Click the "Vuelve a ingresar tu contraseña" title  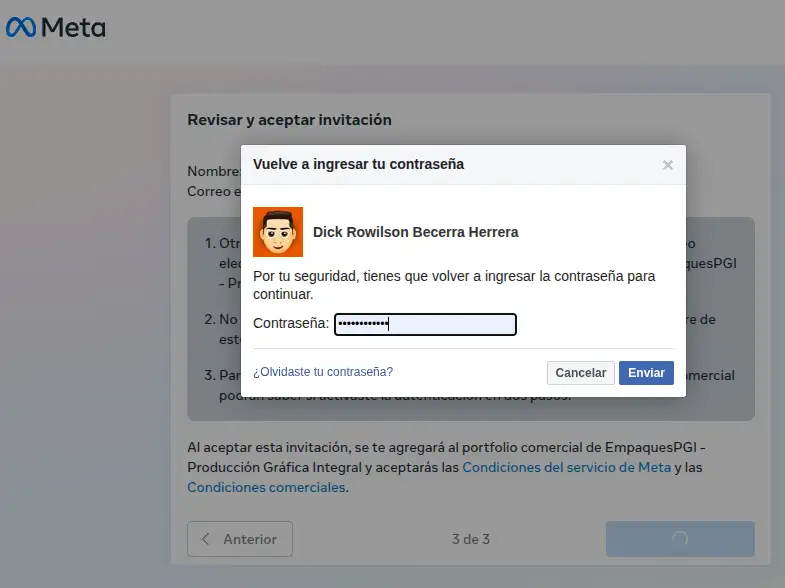point(358,163)
